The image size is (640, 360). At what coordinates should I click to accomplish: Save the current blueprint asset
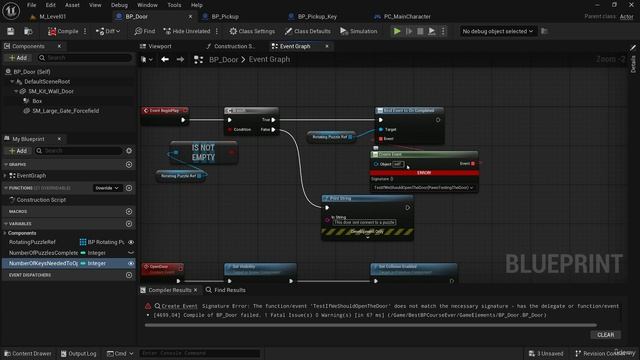(x=11, y=31)
